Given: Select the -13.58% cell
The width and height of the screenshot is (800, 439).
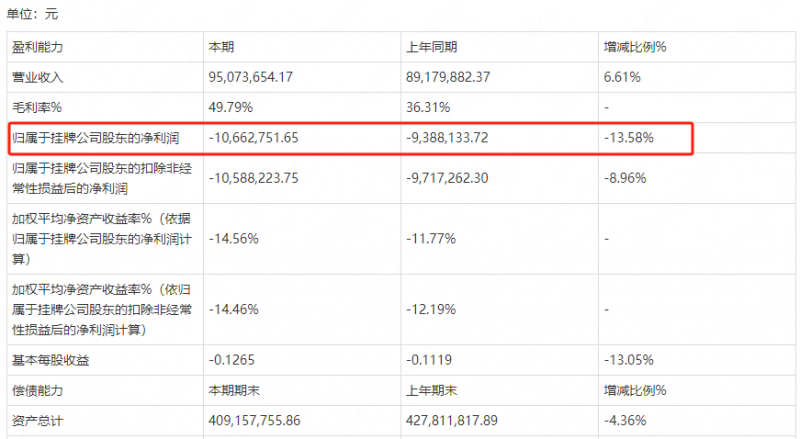Looking at the screenshot, I should point(629,138).
